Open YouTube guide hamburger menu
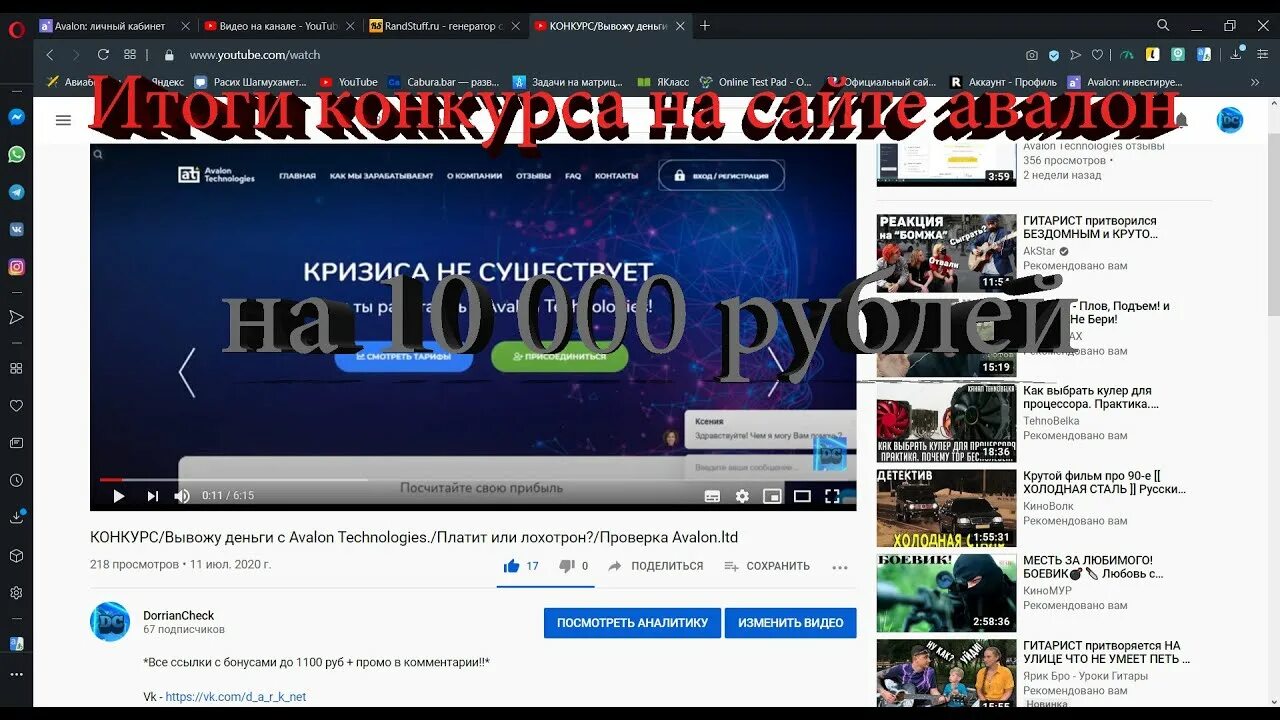 64,120
